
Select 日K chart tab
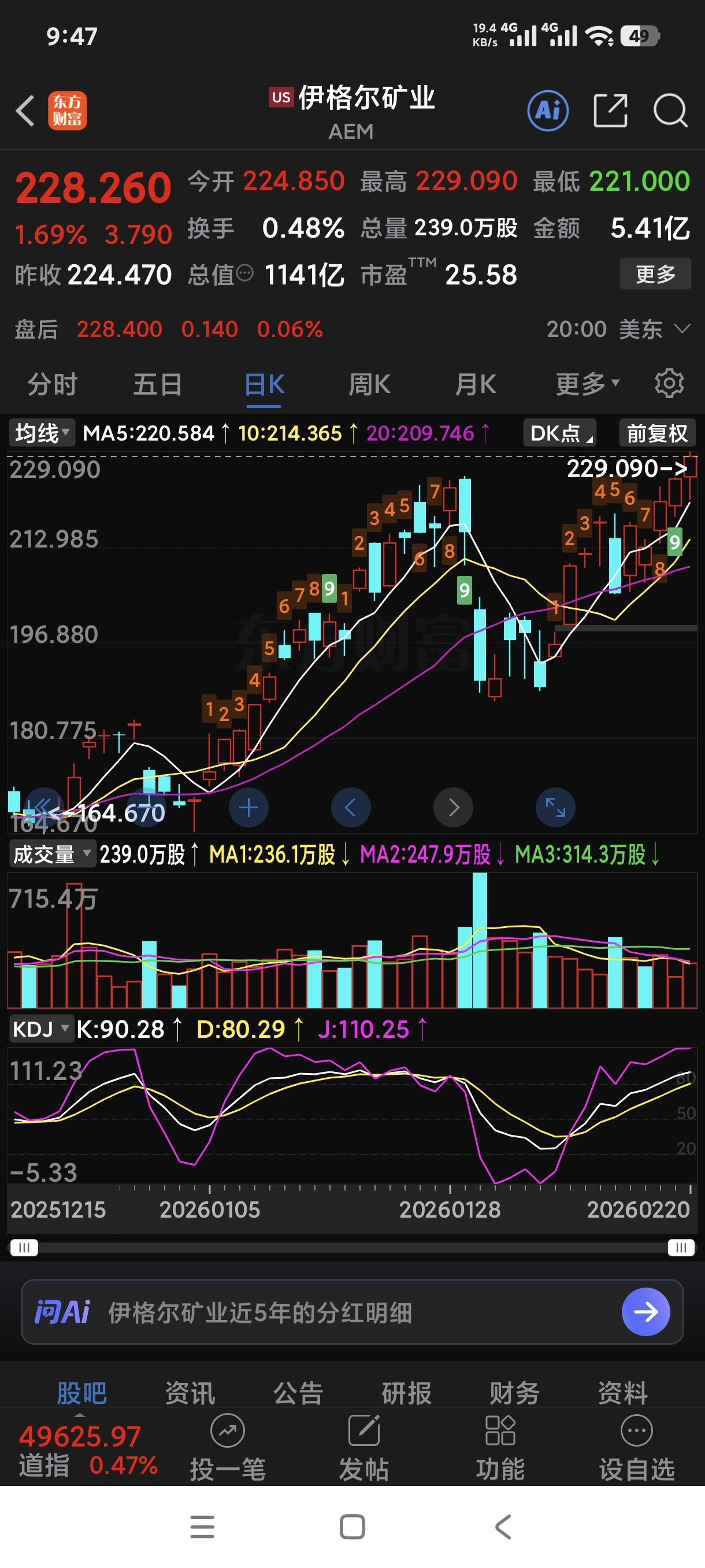click(264, 384)
